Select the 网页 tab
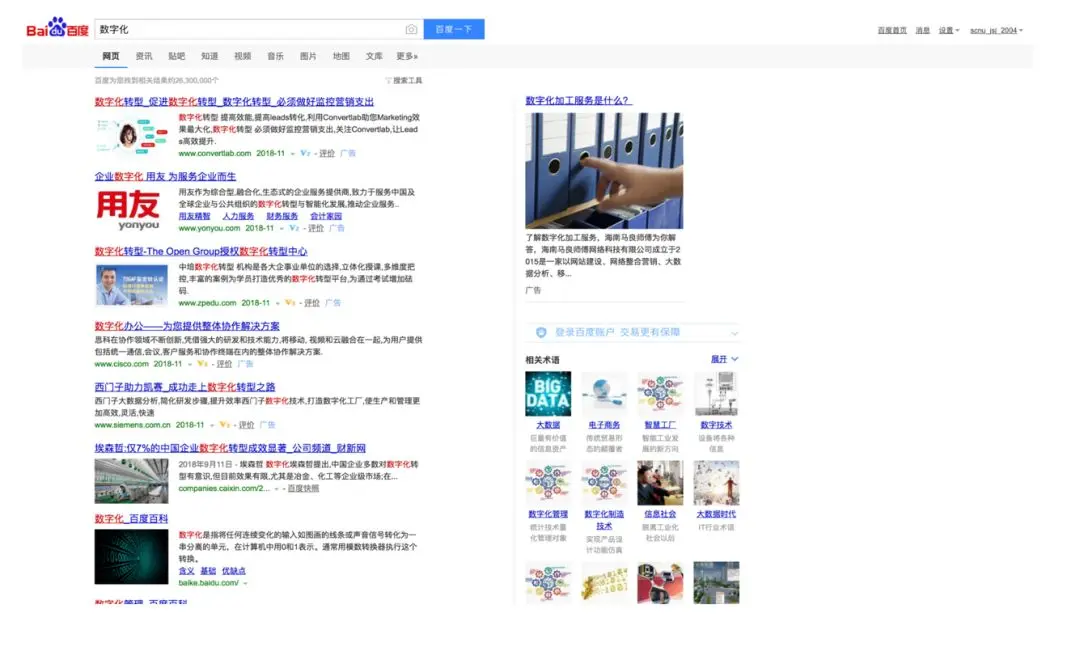 (x=111, y=57)
